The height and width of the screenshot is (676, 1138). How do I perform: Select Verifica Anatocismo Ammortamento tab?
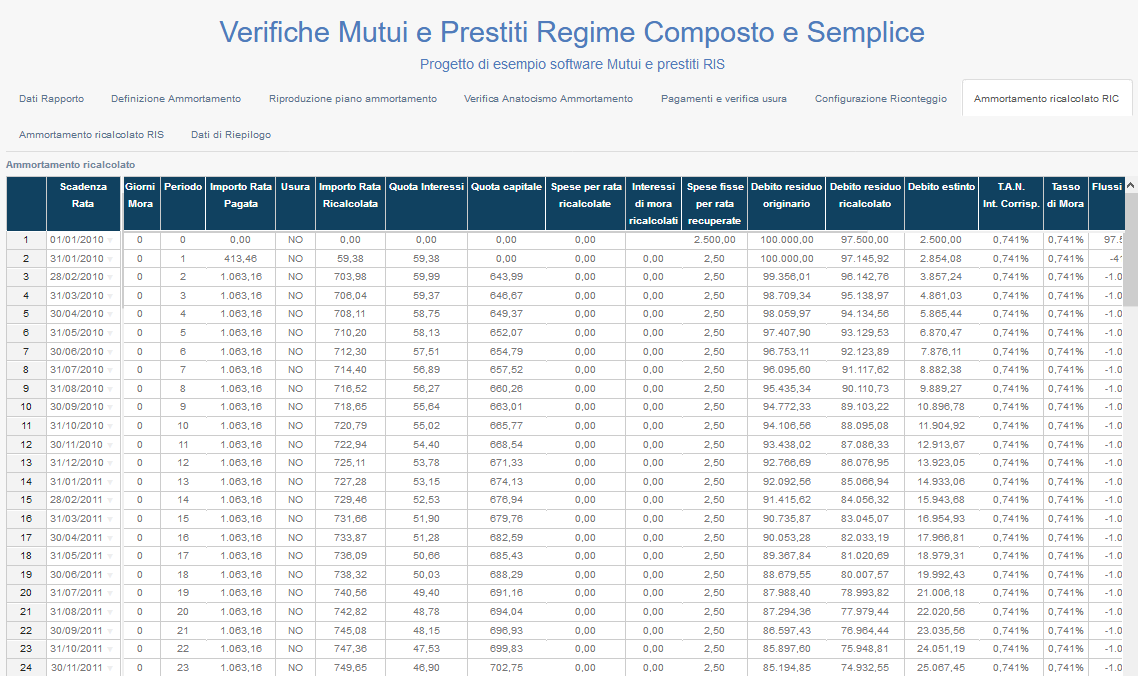coord(548,98)
